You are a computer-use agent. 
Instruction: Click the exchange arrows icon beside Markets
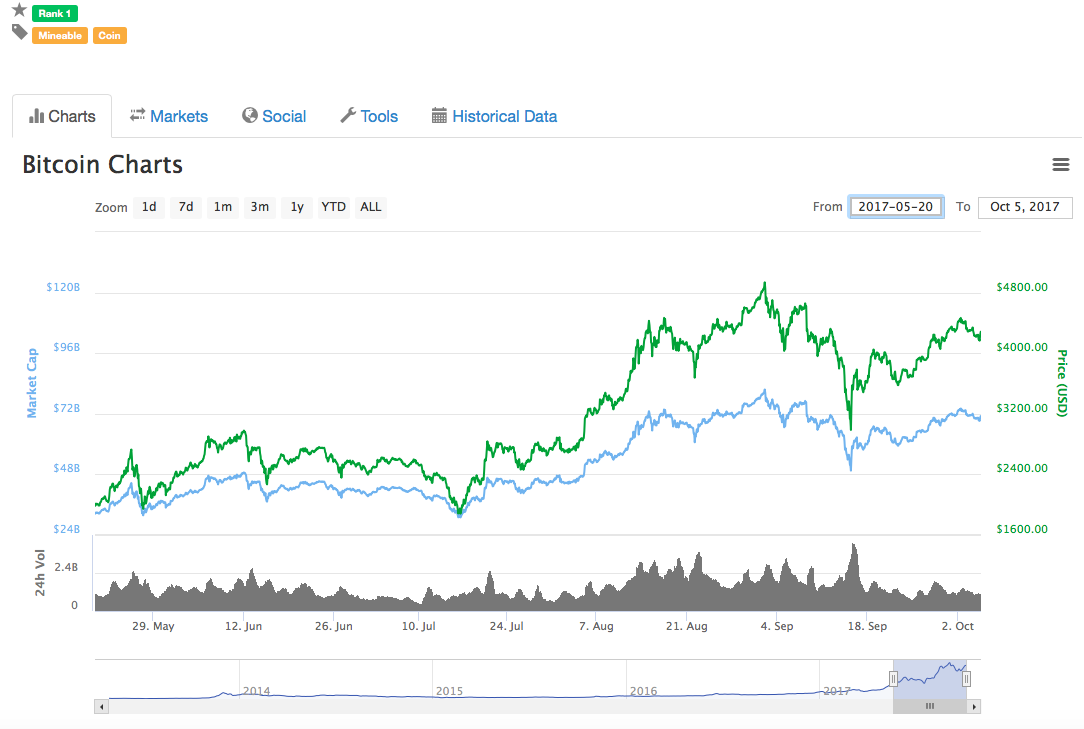(138, 115)
